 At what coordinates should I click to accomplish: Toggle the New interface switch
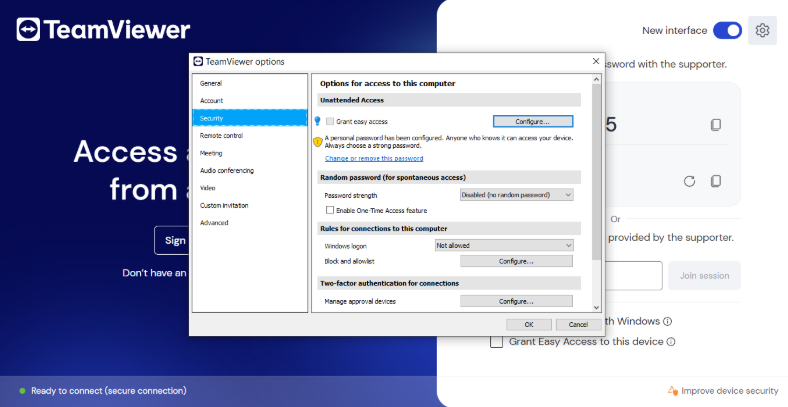click(x=727, y=31)
